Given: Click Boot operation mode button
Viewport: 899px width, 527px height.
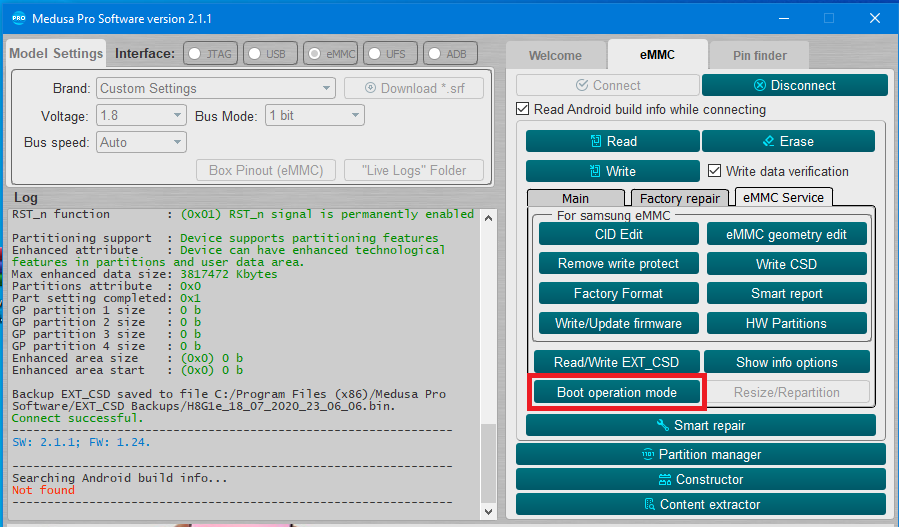Looking at the screenshot, I should tap(616, 392).
